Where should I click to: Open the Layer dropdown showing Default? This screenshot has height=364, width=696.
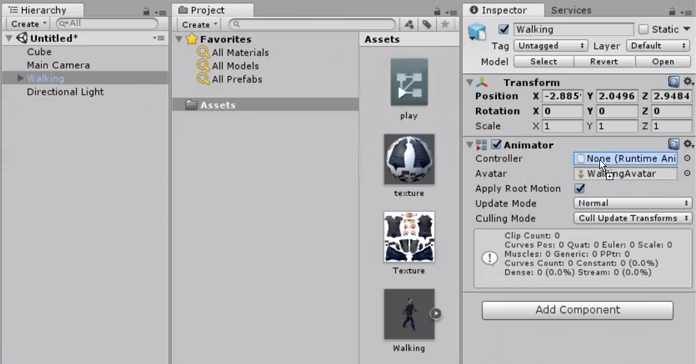[x=658, y=46]
